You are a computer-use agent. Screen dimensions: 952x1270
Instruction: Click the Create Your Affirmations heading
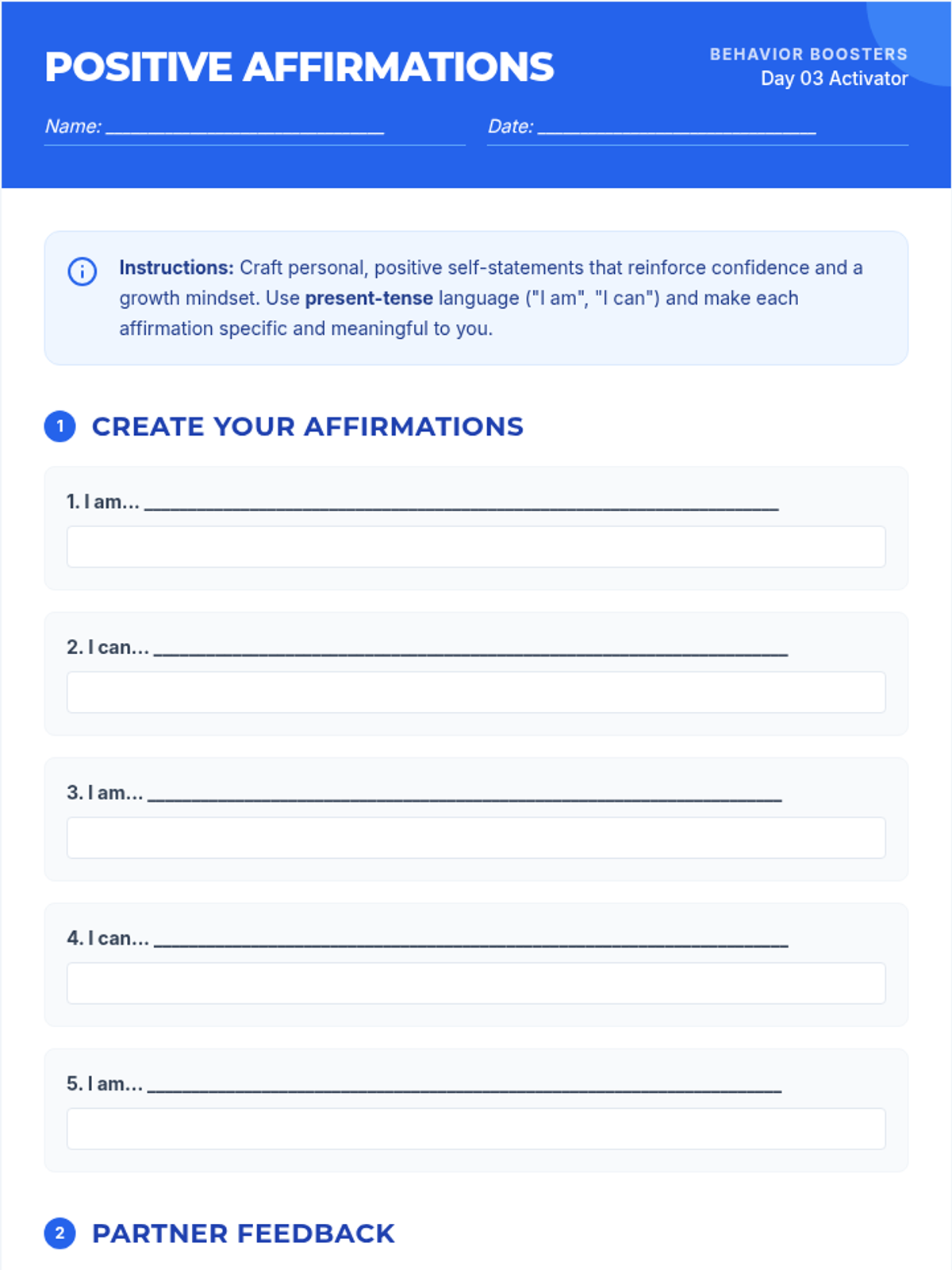coord(308,426)
